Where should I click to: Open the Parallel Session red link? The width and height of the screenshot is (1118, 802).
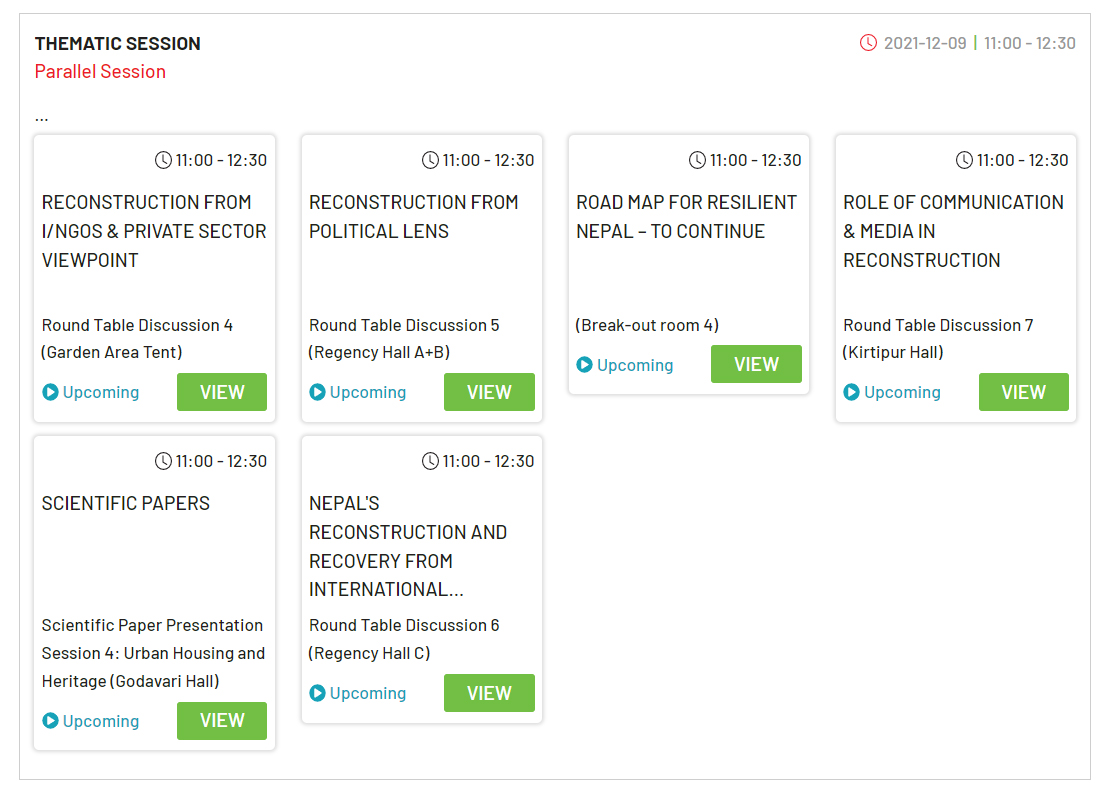click(x=101, y=71)
